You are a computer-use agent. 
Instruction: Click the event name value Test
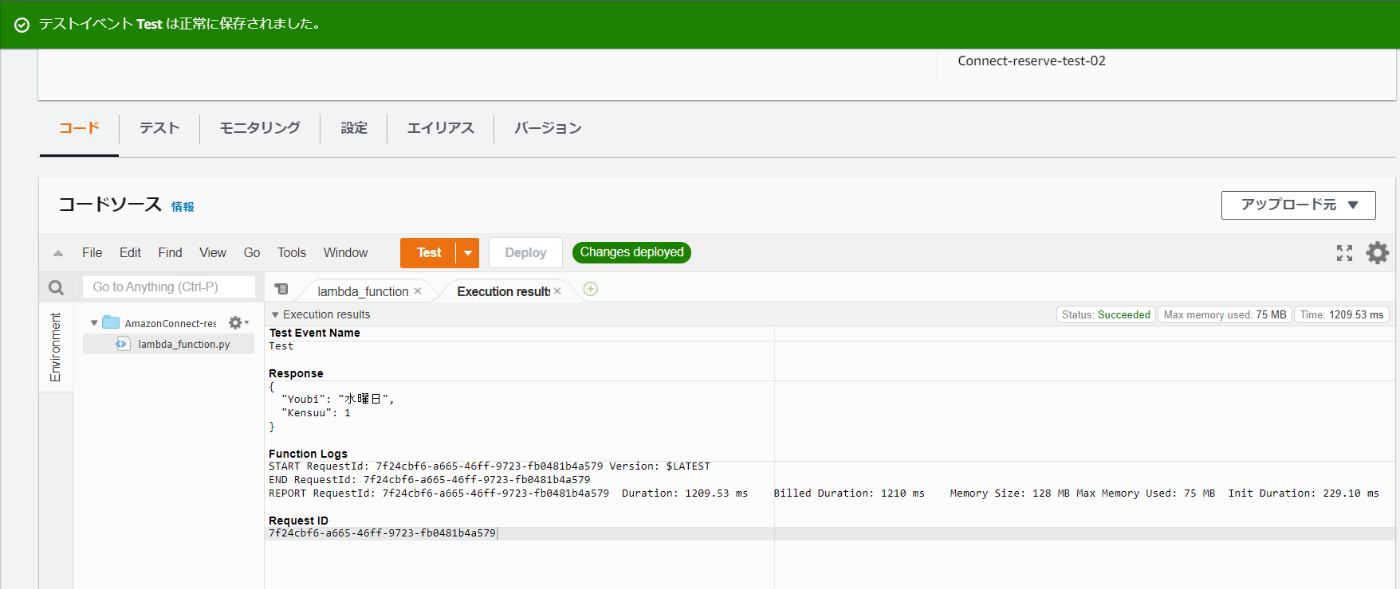[x=281, y=346]
